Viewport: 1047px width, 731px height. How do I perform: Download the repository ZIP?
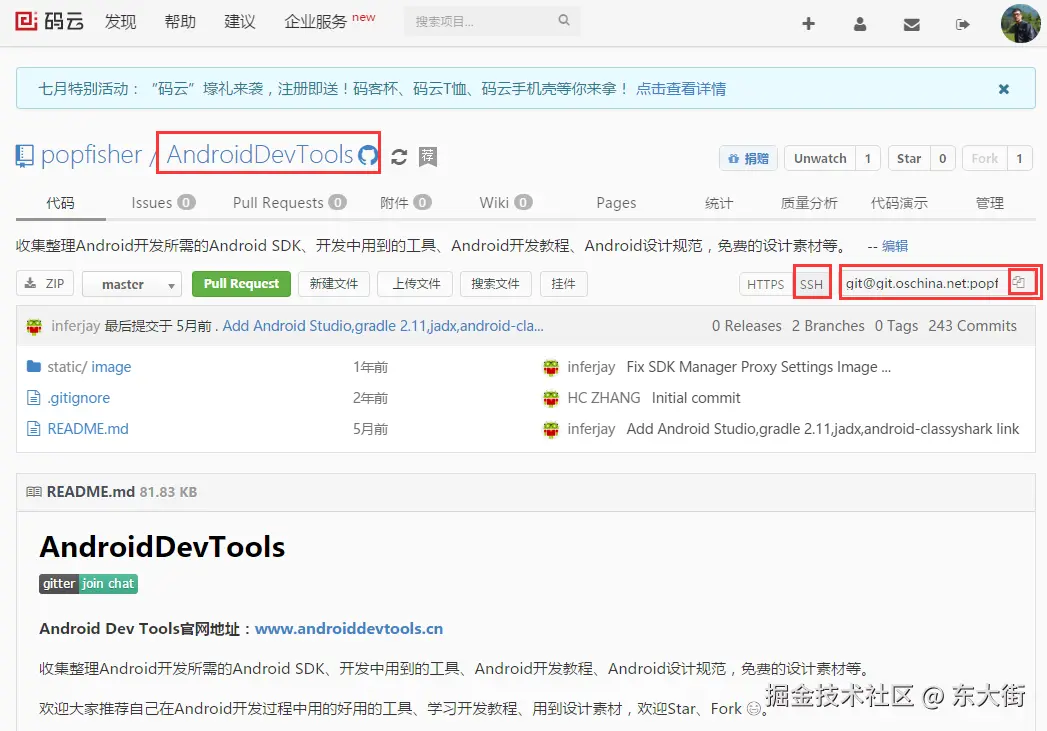pos(45,284)
